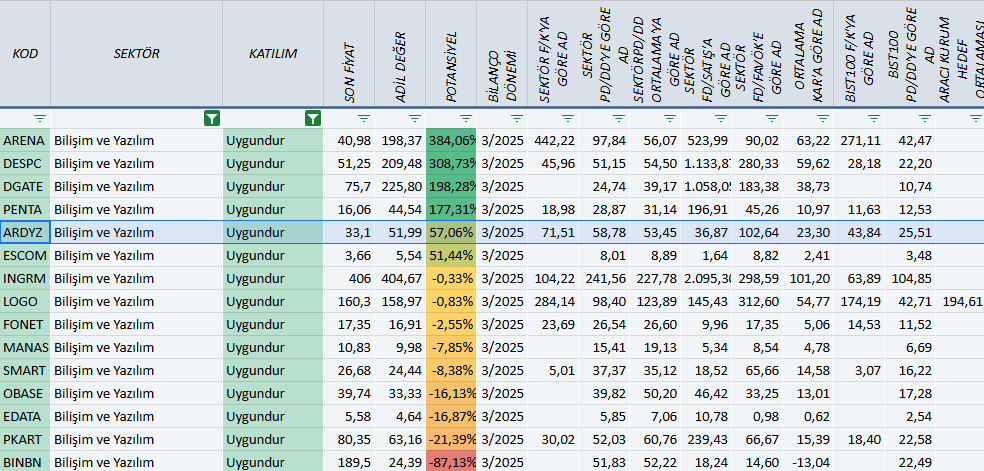Click the 57,06% potential cell
Screen dimensions: 984x471
point(451,233)
